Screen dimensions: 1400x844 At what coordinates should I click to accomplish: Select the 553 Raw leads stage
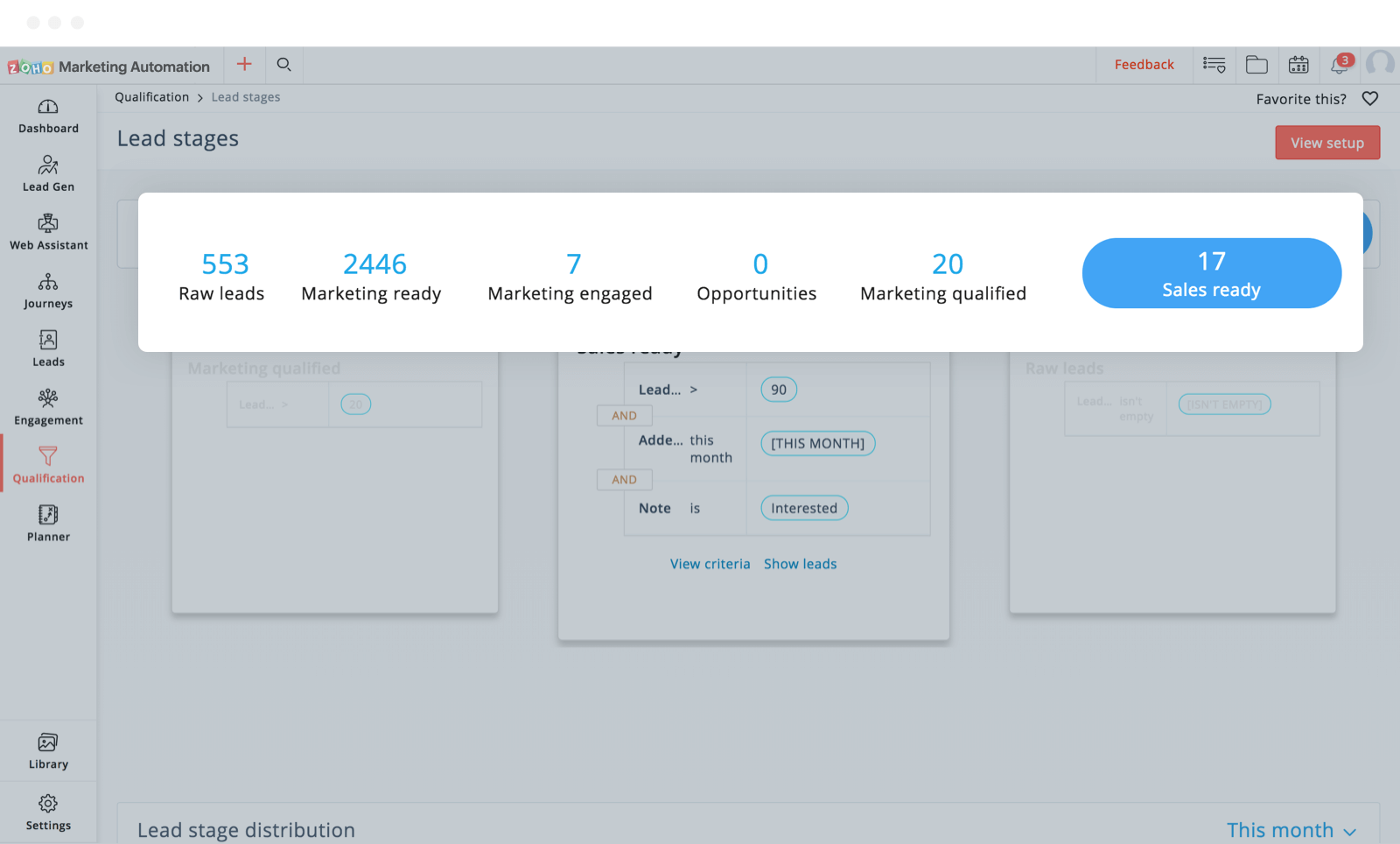click(222, 277)
